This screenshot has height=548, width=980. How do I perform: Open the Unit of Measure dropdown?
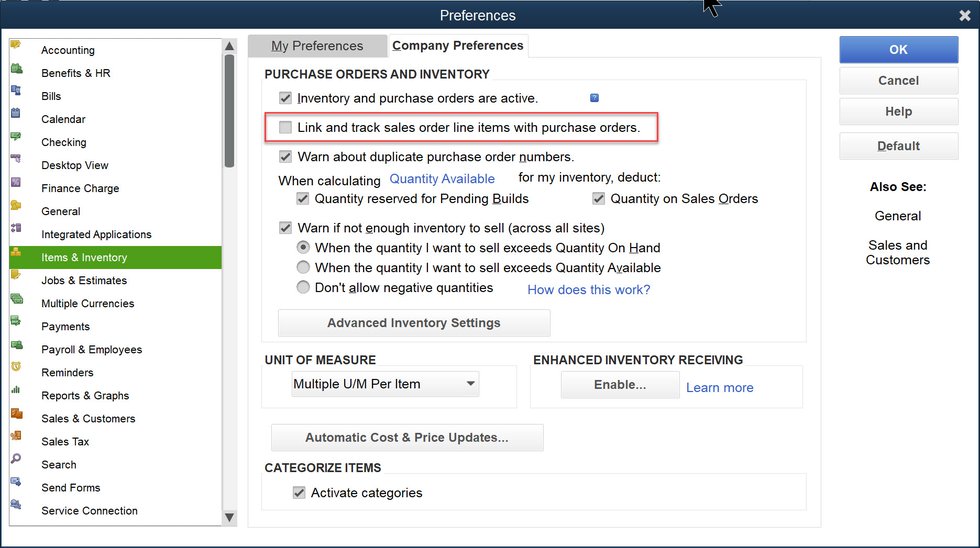(385, 384)
